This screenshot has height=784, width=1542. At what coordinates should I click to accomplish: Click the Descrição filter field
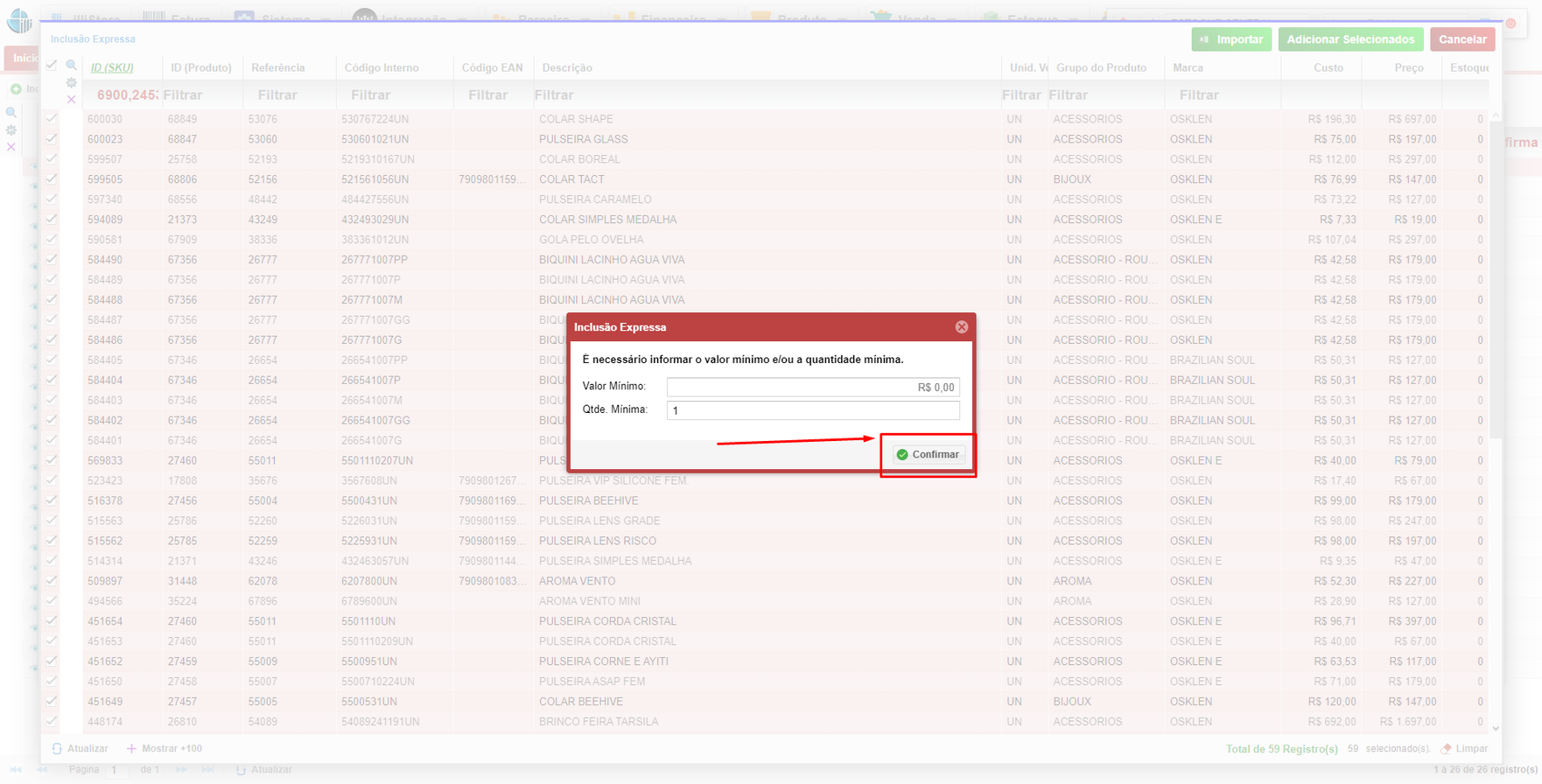pyautogui.click(x=761, y=94)
